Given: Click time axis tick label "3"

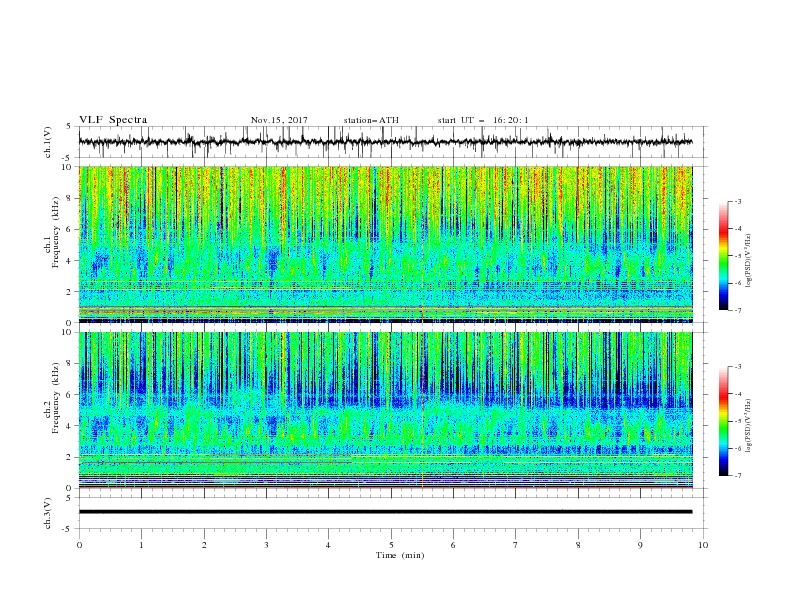Looking at the screenshot, I should tap(266, 545).
